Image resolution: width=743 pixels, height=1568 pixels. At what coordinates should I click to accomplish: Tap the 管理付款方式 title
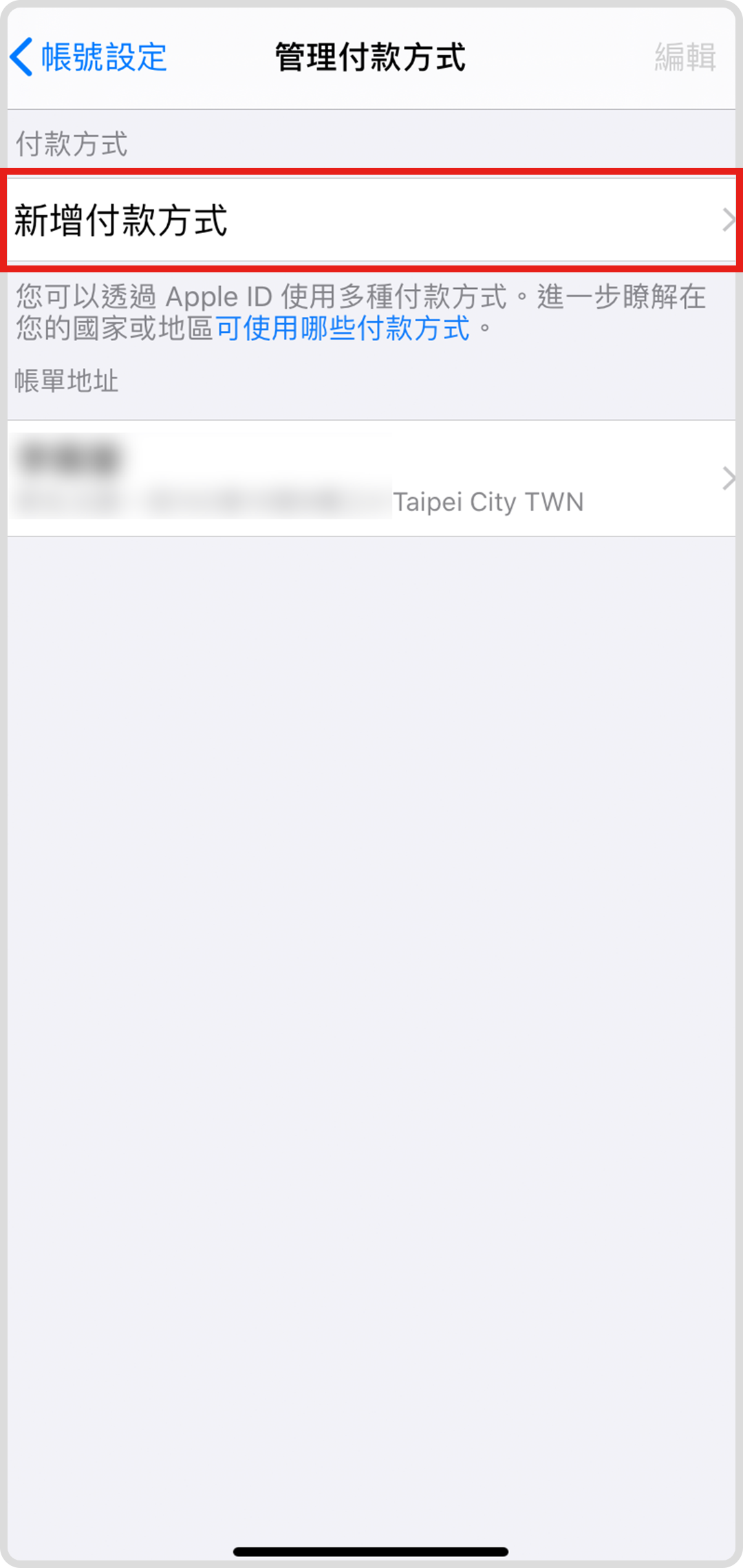(x=371, y=56)
